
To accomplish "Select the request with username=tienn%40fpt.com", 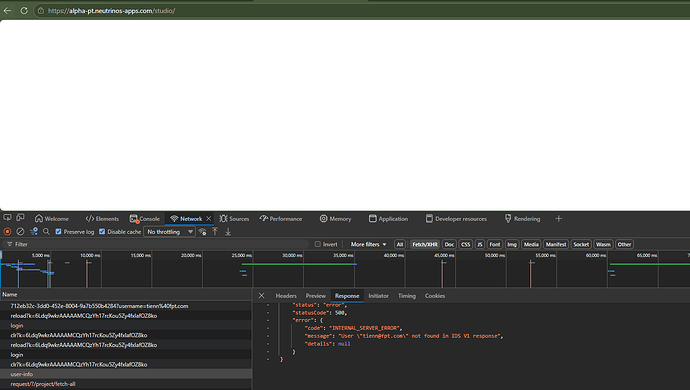I will pos(126,306).
